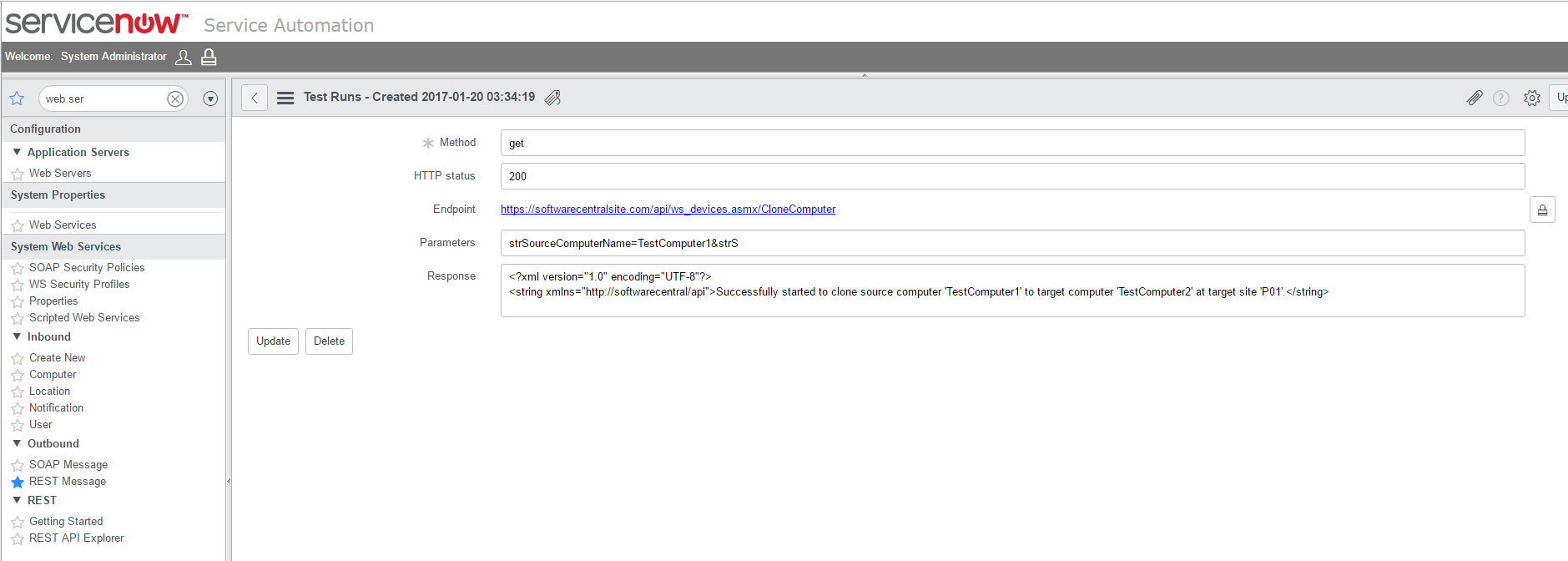Toggle favorite star for SOAP Message

[x=18, y=465]
